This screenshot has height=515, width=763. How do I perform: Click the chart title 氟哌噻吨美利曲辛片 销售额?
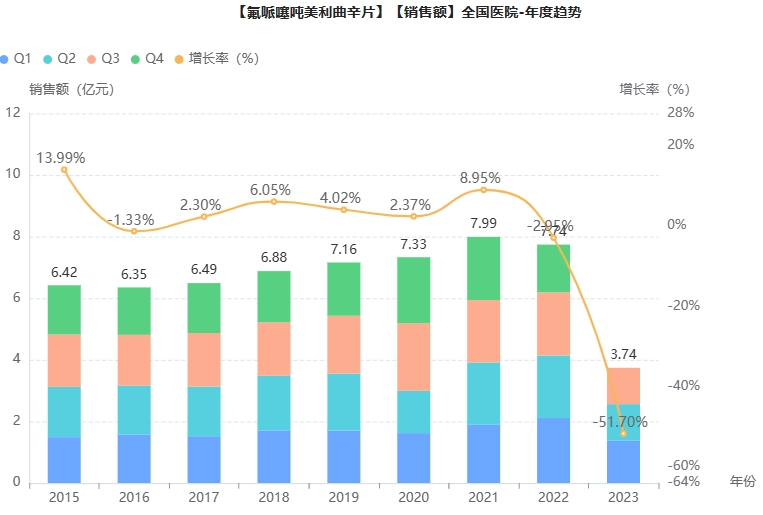point(408,12)
